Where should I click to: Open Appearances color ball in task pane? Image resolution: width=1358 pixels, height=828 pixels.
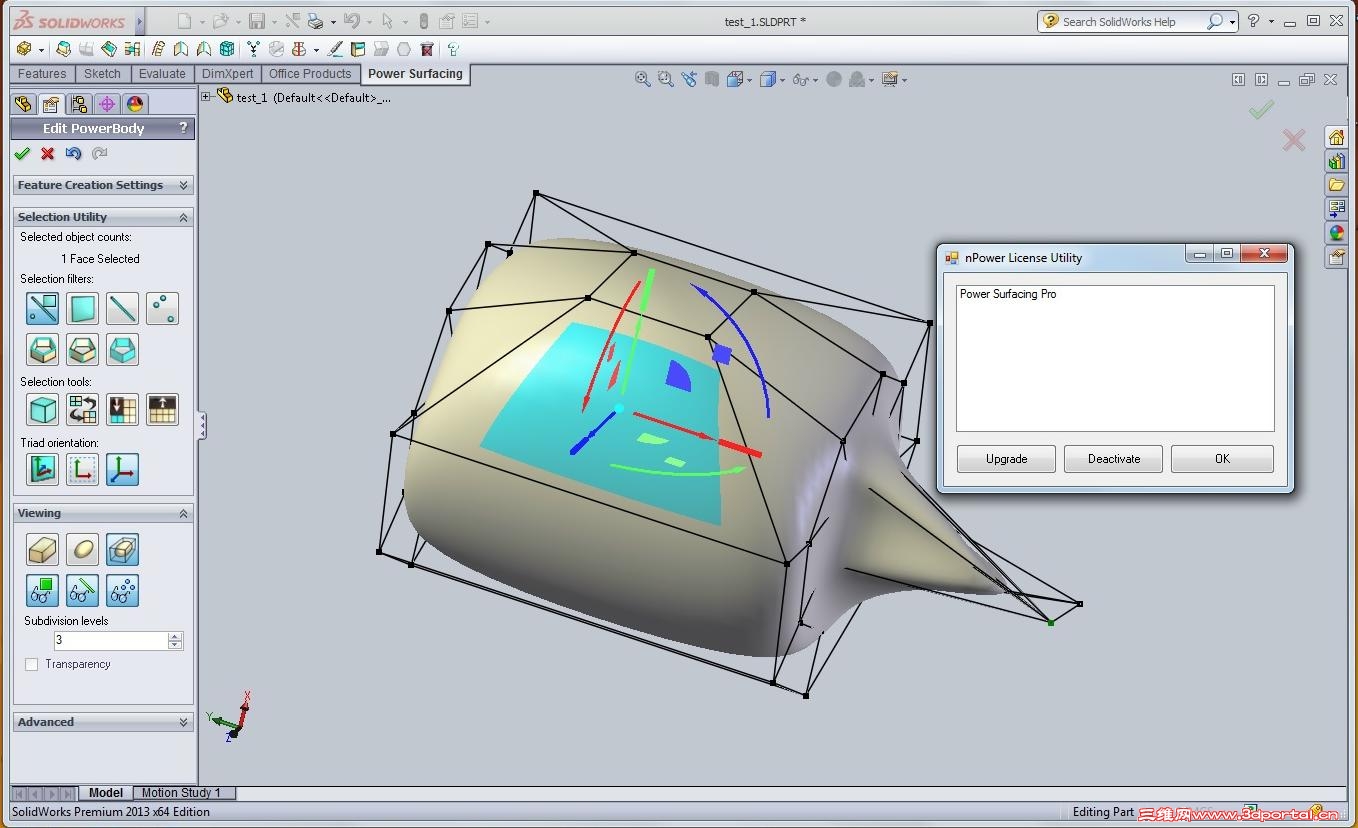1337,233
